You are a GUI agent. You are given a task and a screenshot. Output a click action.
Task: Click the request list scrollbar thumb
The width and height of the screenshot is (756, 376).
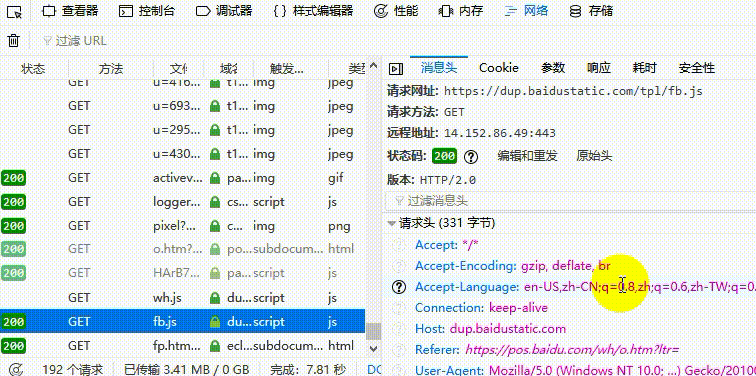tap(373, 331)
